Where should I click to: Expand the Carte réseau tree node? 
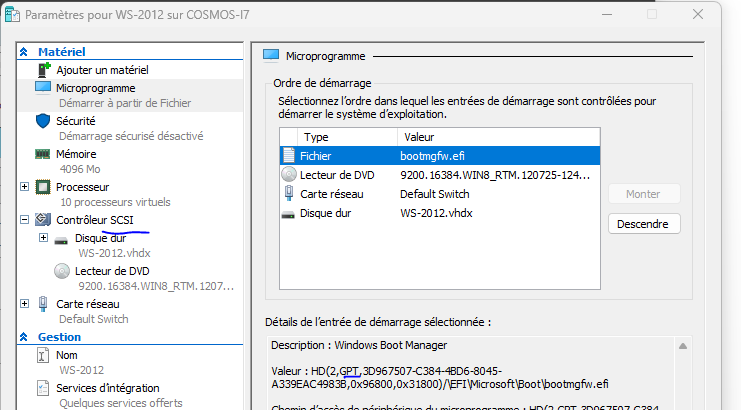(25, 303)
